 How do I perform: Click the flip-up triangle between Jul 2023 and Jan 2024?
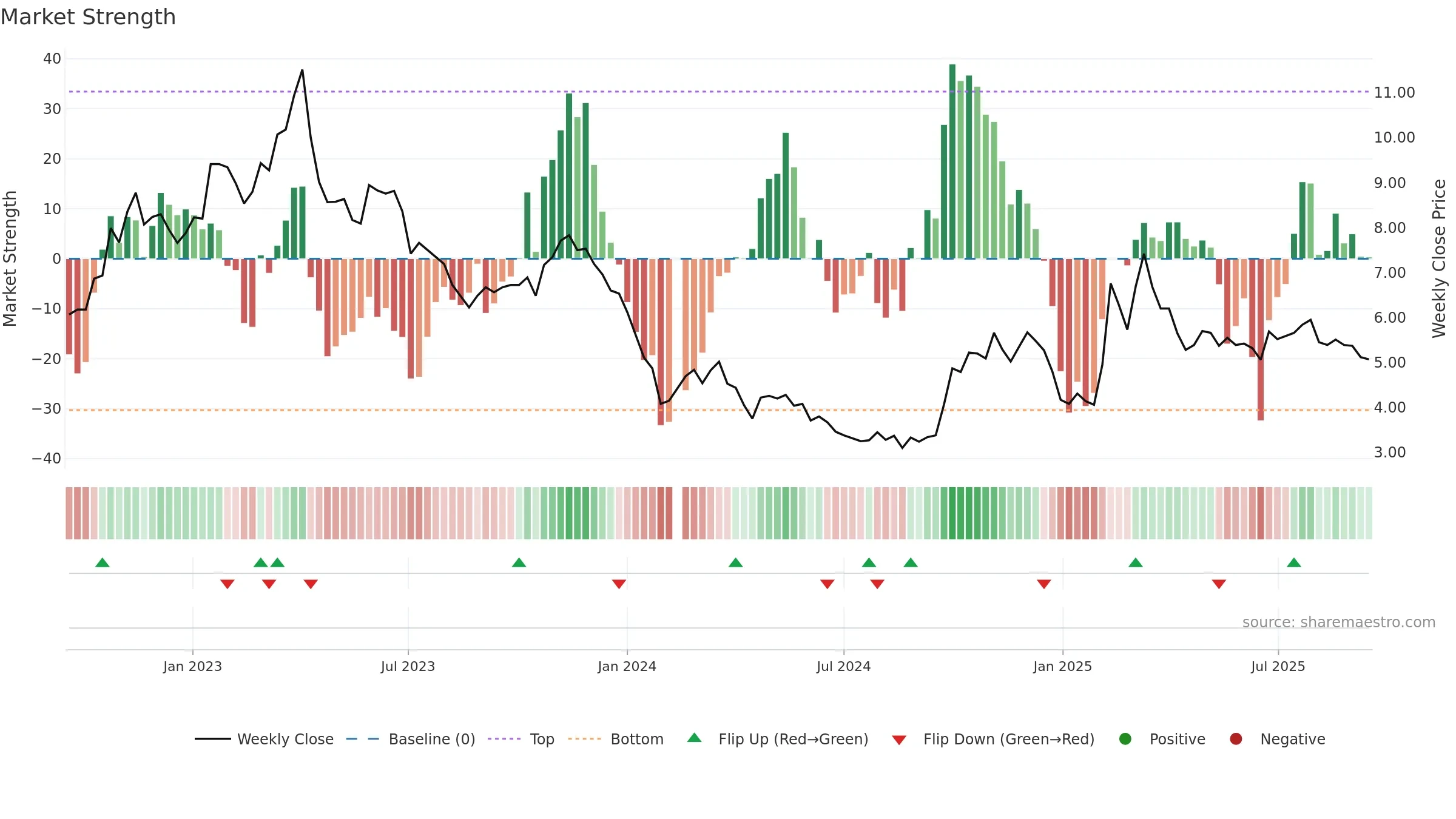click(519, 562)
